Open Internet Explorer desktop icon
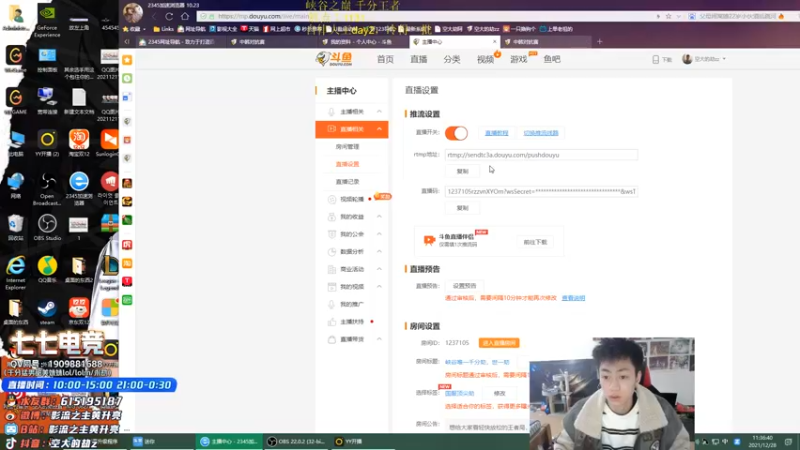 pos(15,273)
